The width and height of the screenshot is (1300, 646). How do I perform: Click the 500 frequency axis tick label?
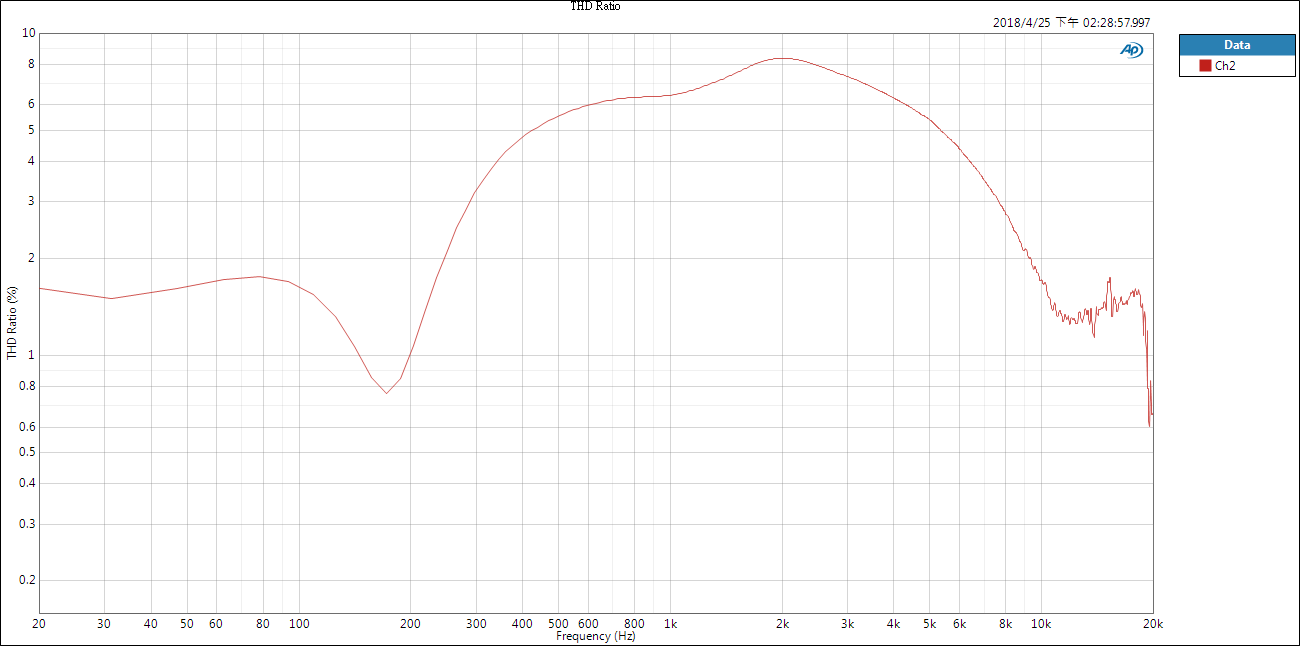click(x=558, y=624)
